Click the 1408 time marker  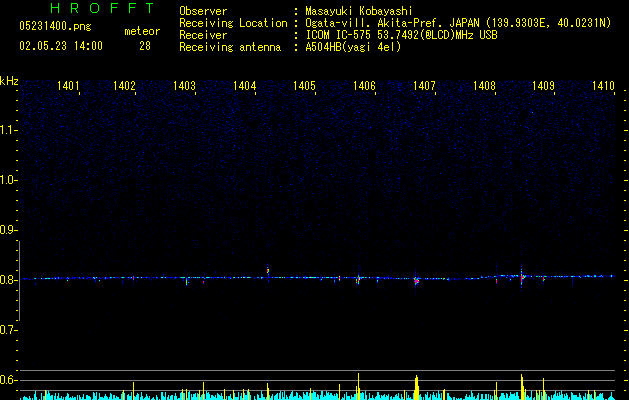[484, 86]
